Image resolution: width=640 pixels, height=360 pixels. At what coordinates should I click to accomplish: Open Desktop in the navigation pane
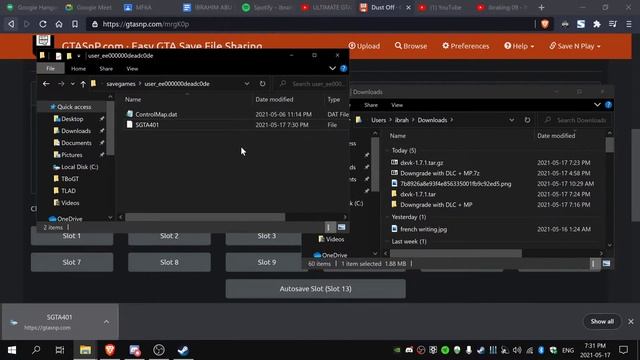tap(72, 119)
